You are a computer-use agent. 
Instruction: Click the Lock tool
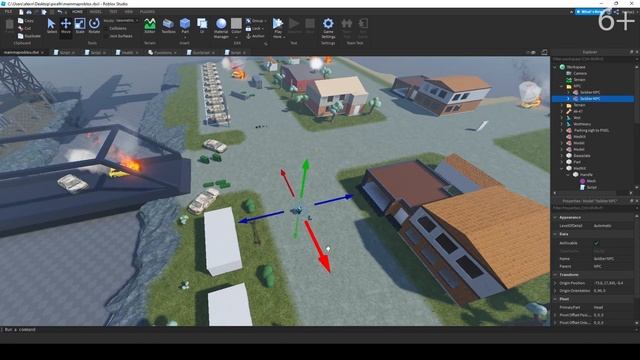pyautogui.click(x=253, y=29)
